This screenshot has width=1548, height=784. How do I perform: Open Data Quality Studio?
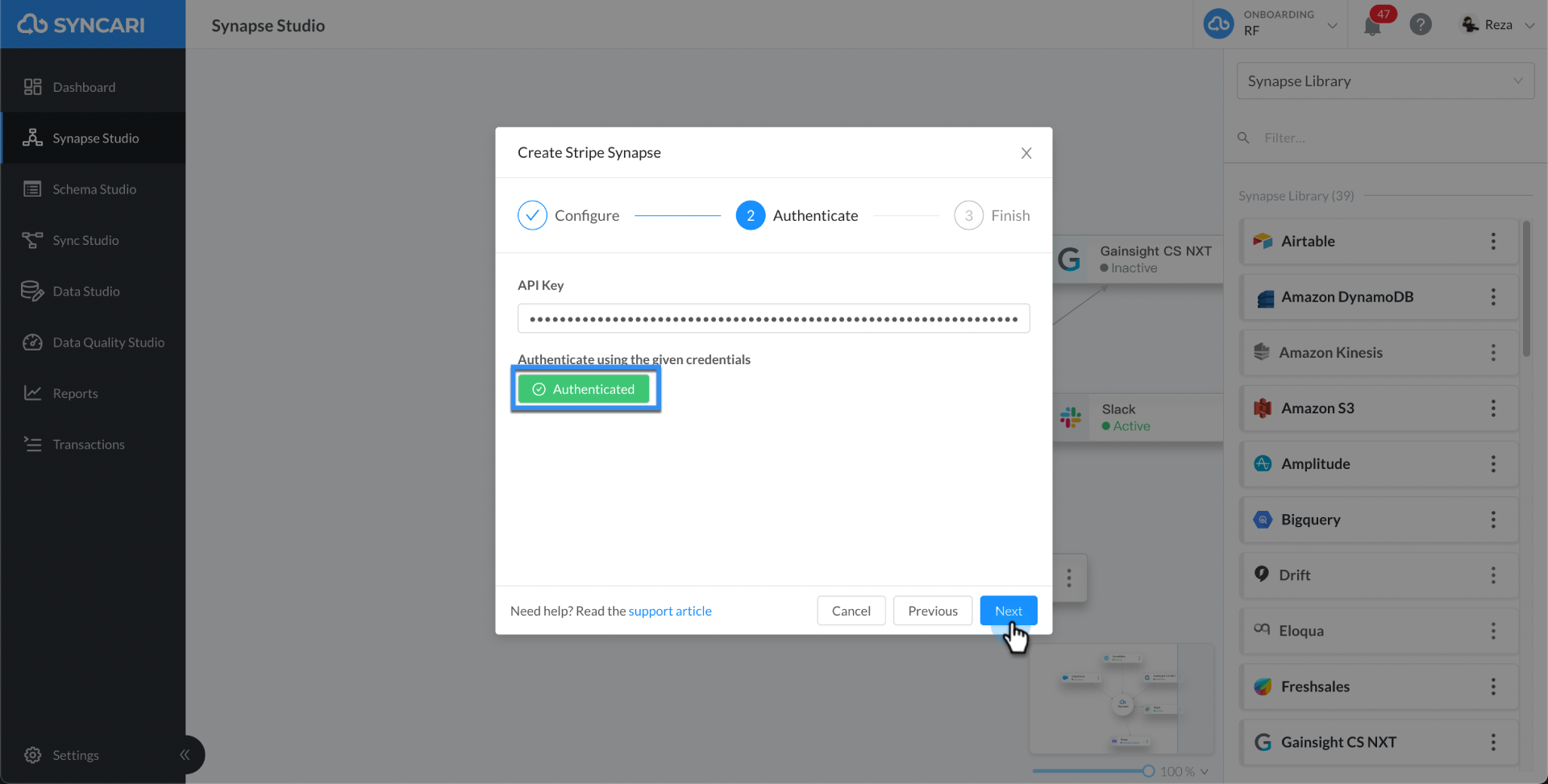click(x=93, y=342)
